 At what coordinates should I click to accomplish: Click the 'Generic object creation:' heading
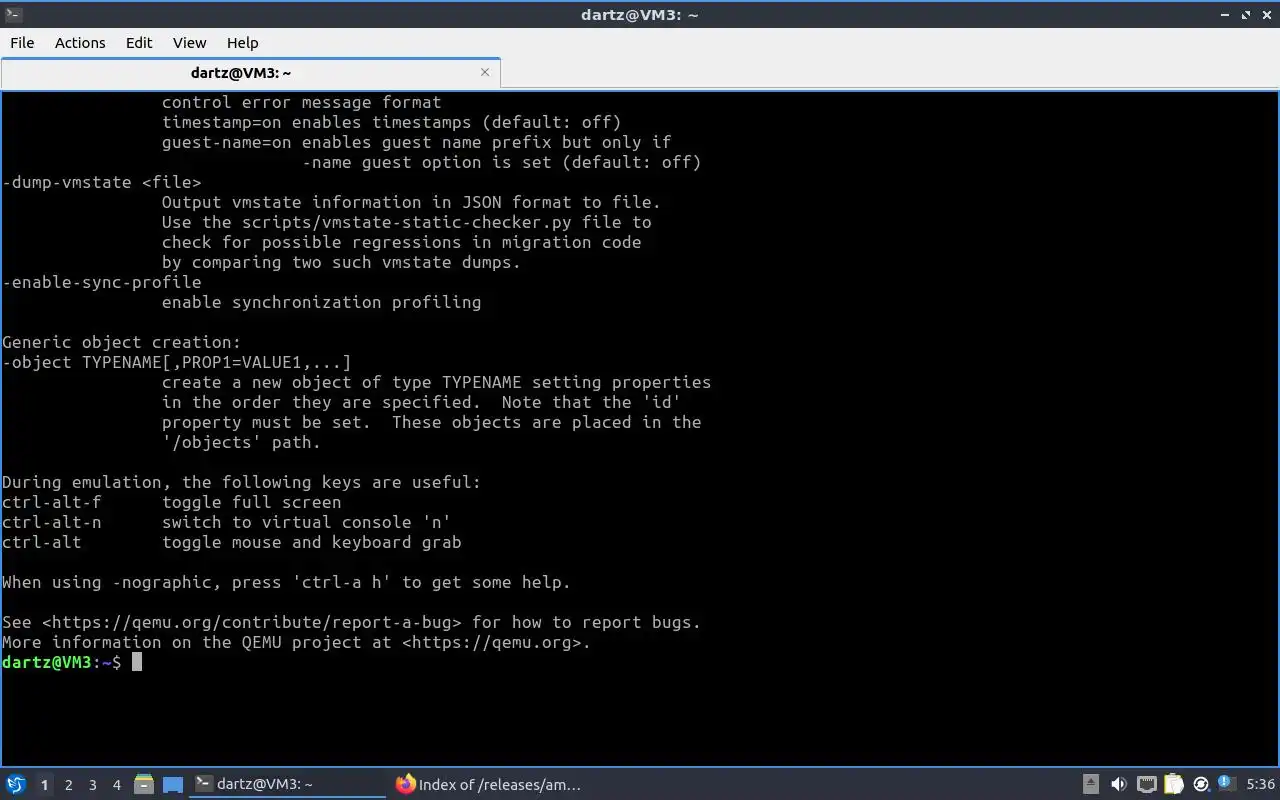122,342
